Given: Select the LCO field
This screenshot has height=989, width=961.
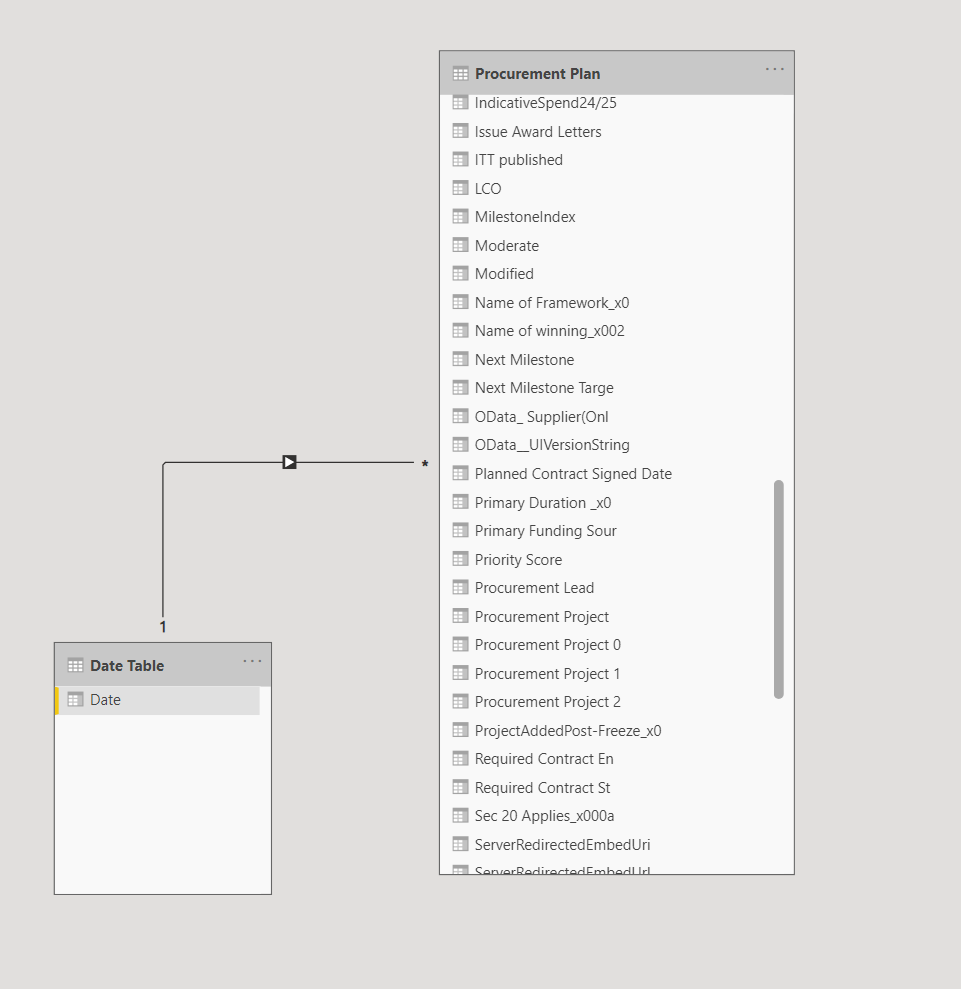Looking at the screenshot, I should [x=487, y=189].
